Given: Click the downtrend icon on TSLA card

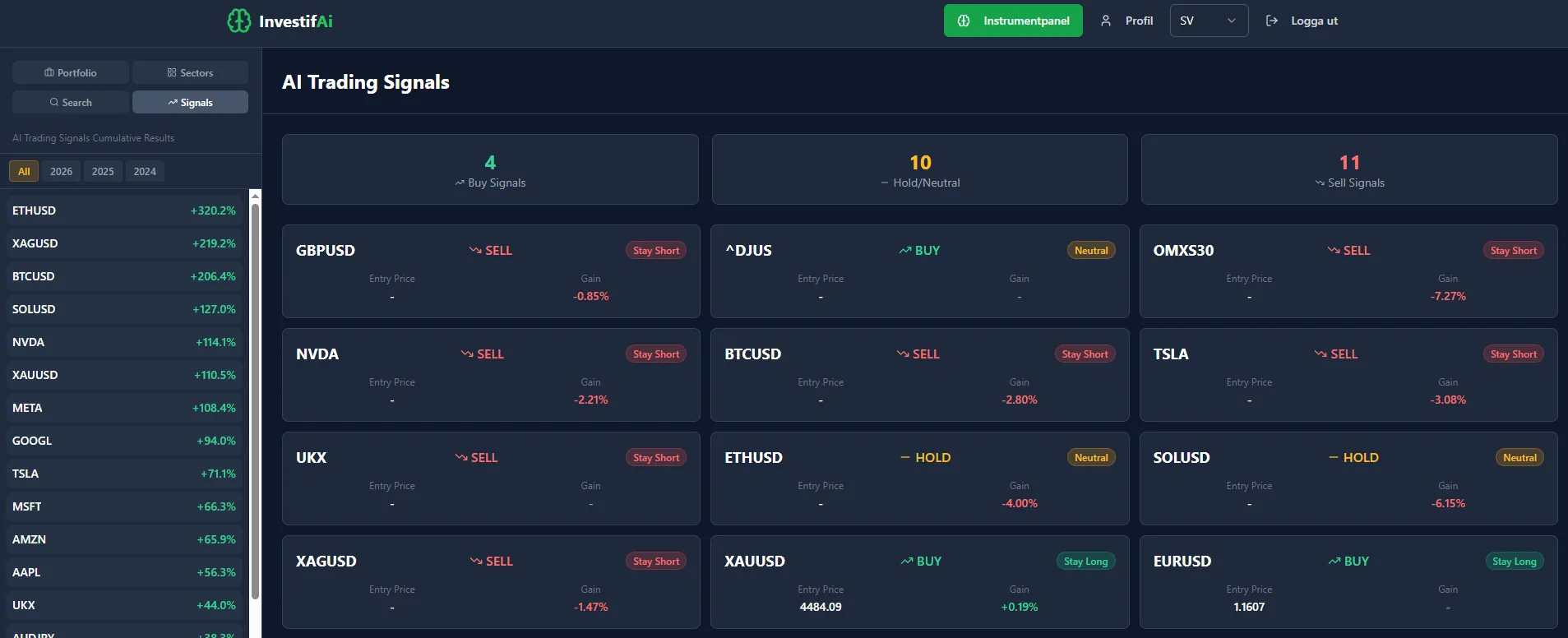Looking at the screenshot, I should [x=1321, y=354].
